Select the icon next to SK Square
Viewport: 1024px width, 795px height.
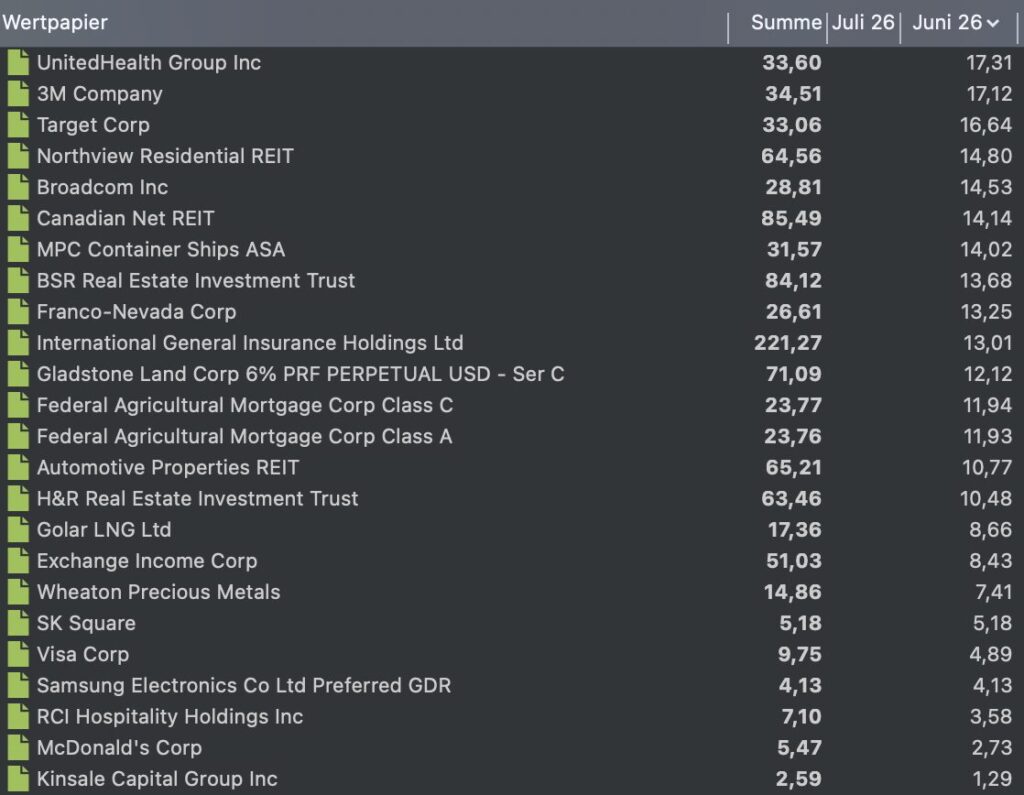tap(18, 623)
